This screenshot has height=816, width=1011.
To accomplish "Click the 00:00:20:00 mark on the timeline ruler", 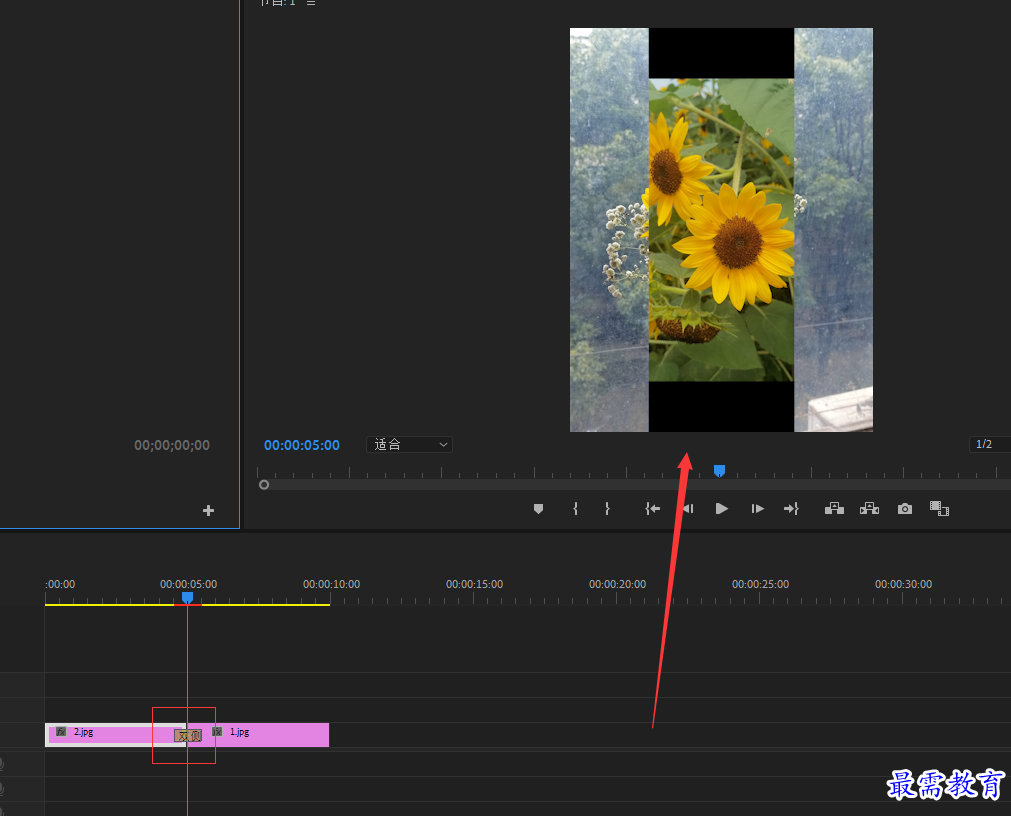I will click(x=617, y=585).
